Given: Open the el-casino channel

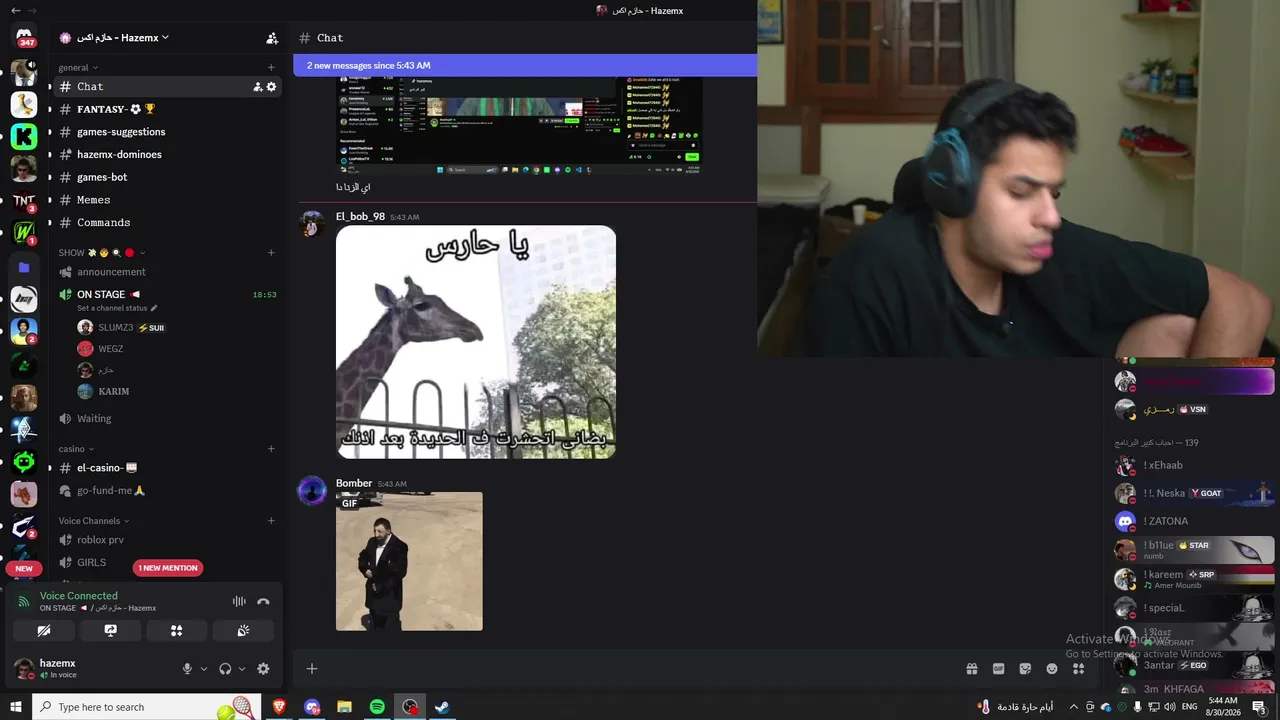Looking at the screenshot, I should click(166, 468).
